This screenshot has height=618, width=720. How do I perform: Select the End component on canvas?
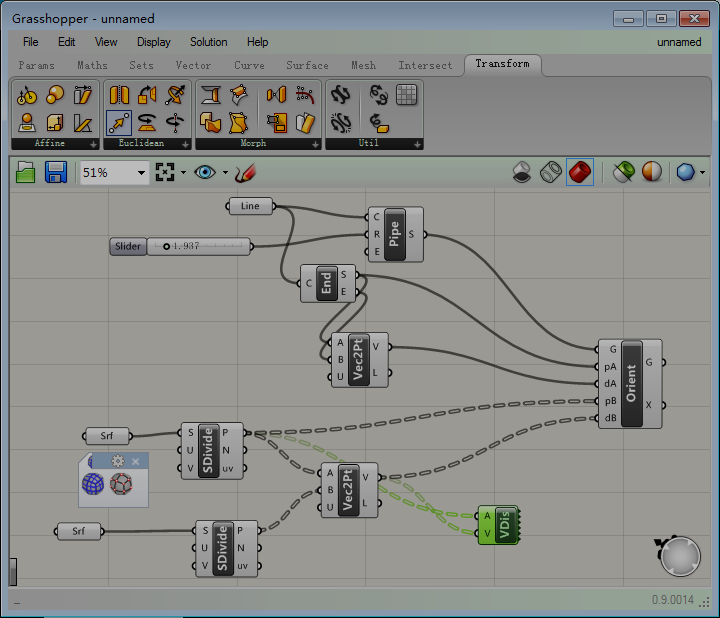(x=326, y=283)
